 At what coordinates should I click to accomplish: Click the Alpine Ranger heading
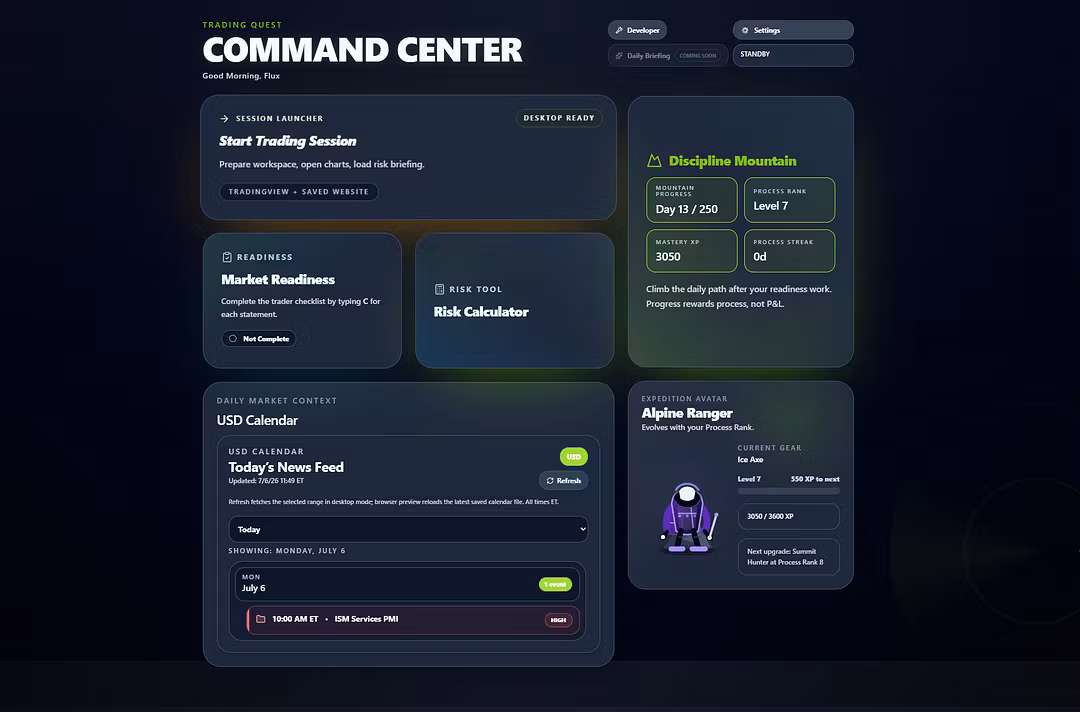pyautogui.click(x=687, y=413)
